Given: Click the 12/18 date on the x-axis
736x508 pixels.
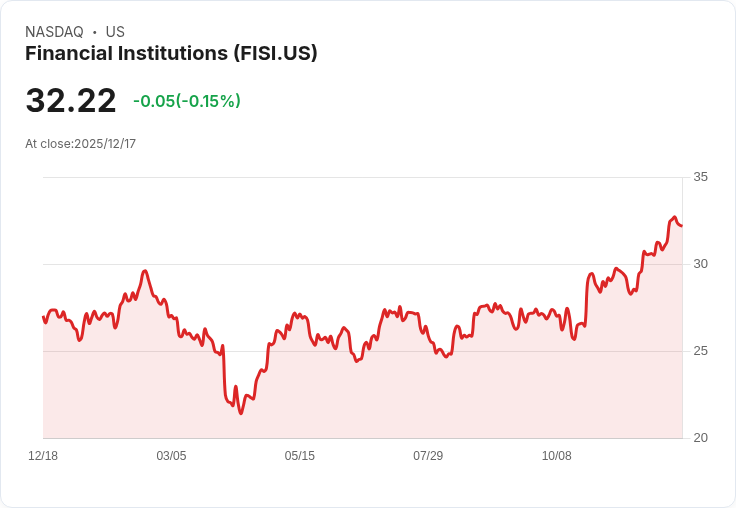Looking at the screenshot, I should click(43, 456).
